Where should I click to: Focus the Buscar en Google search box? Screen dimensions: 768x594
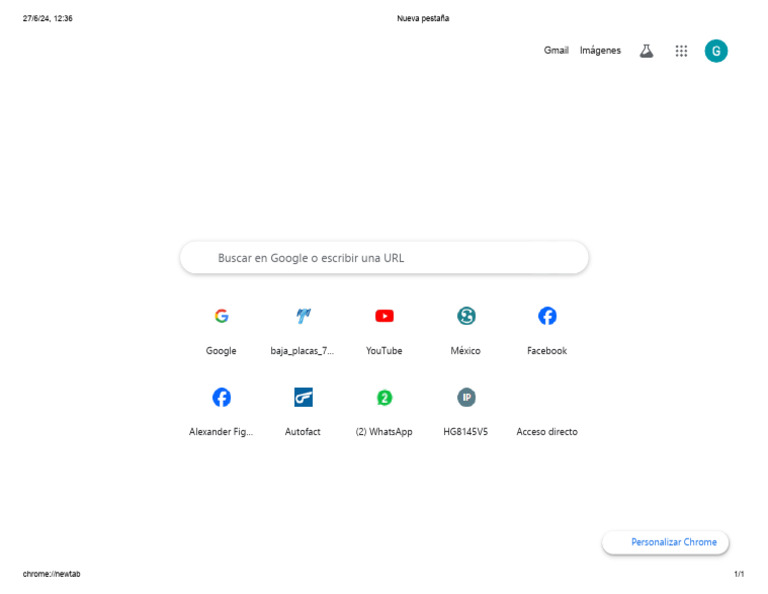click(x=384, y=258)
